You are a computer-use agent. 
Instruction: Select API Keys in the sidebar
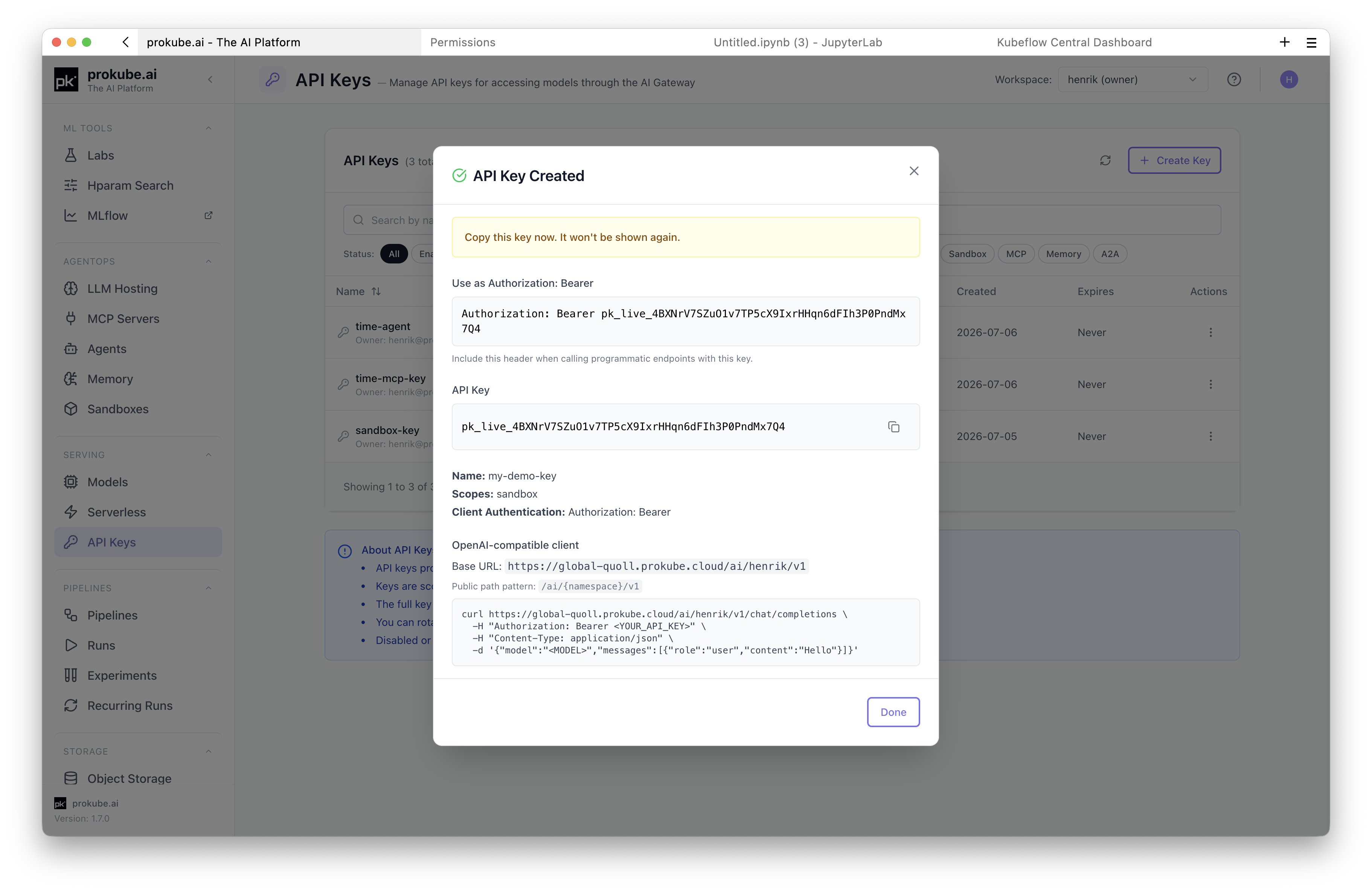pos(138,542)
